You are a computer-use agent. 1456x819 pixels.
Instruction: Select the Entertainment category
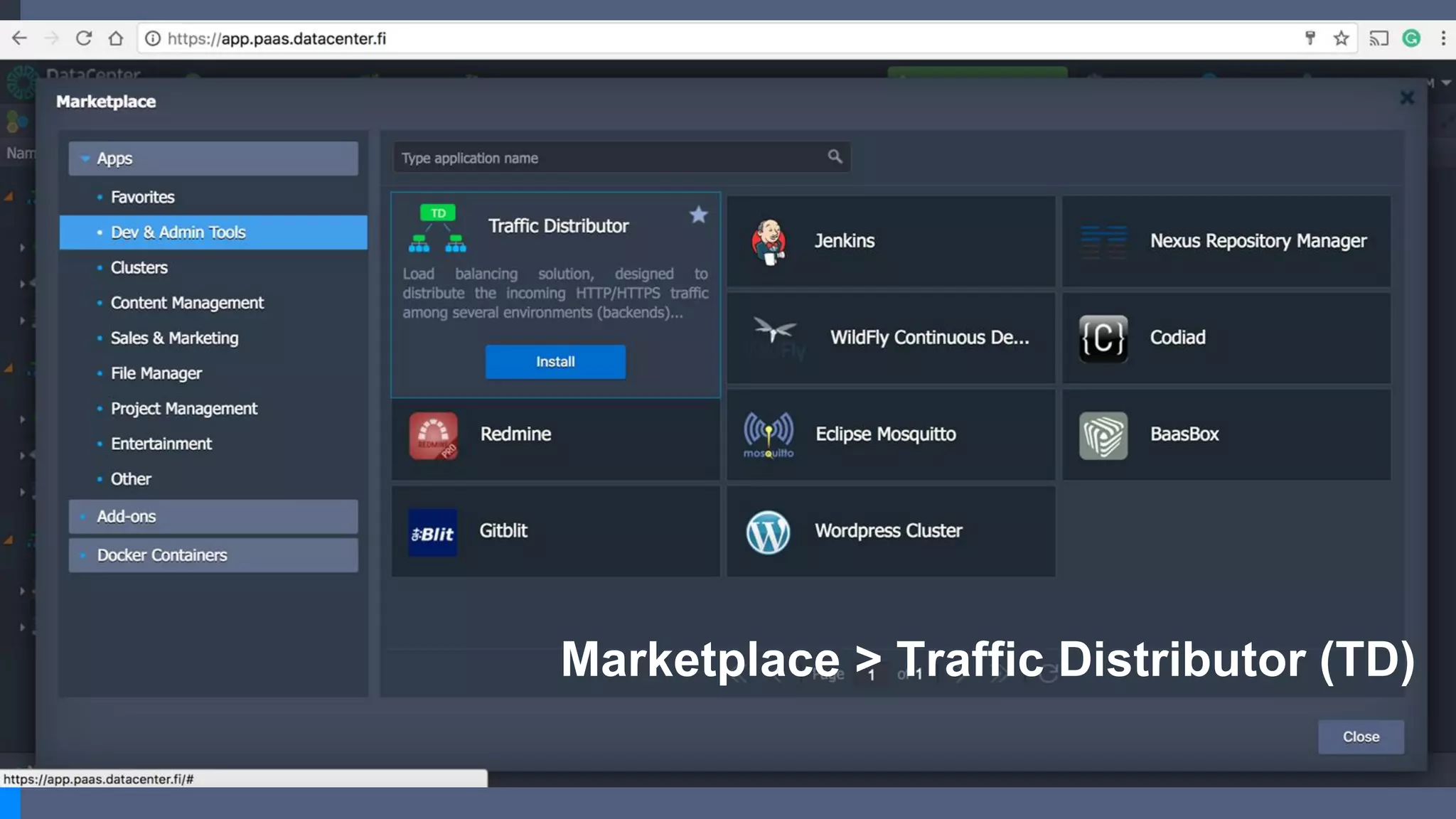click(x=161, y=444)
